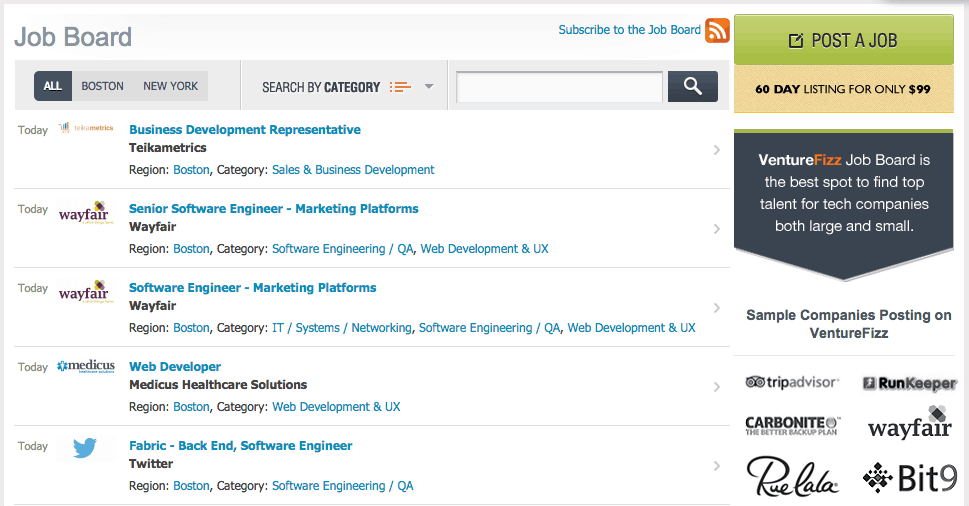Click the TripAdvisor logo in sidebar

pos(792,382)
